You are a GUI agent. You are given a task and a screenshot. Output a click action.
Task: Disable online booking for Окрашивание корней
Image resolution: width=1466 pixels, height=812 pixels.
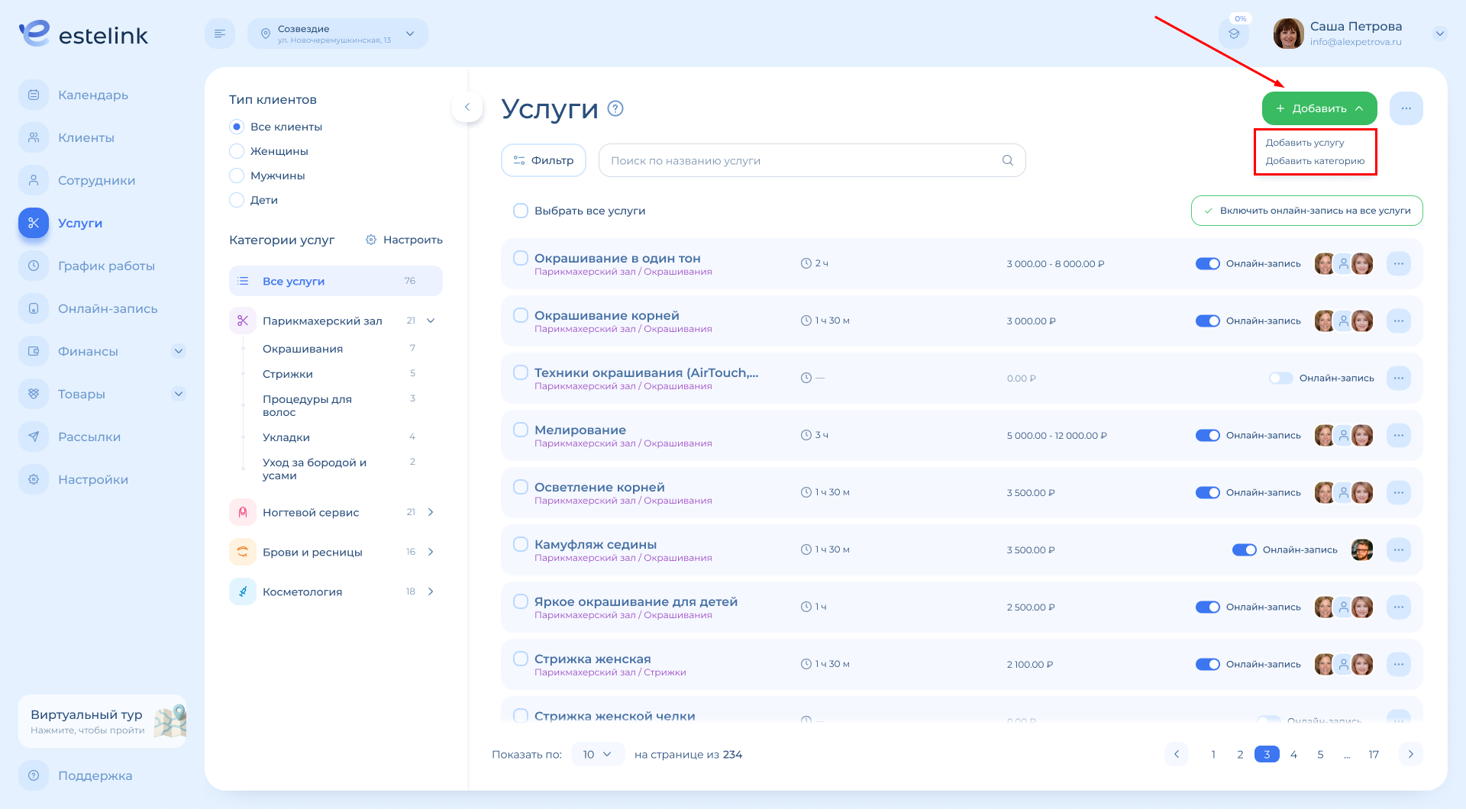[1207, 321]
